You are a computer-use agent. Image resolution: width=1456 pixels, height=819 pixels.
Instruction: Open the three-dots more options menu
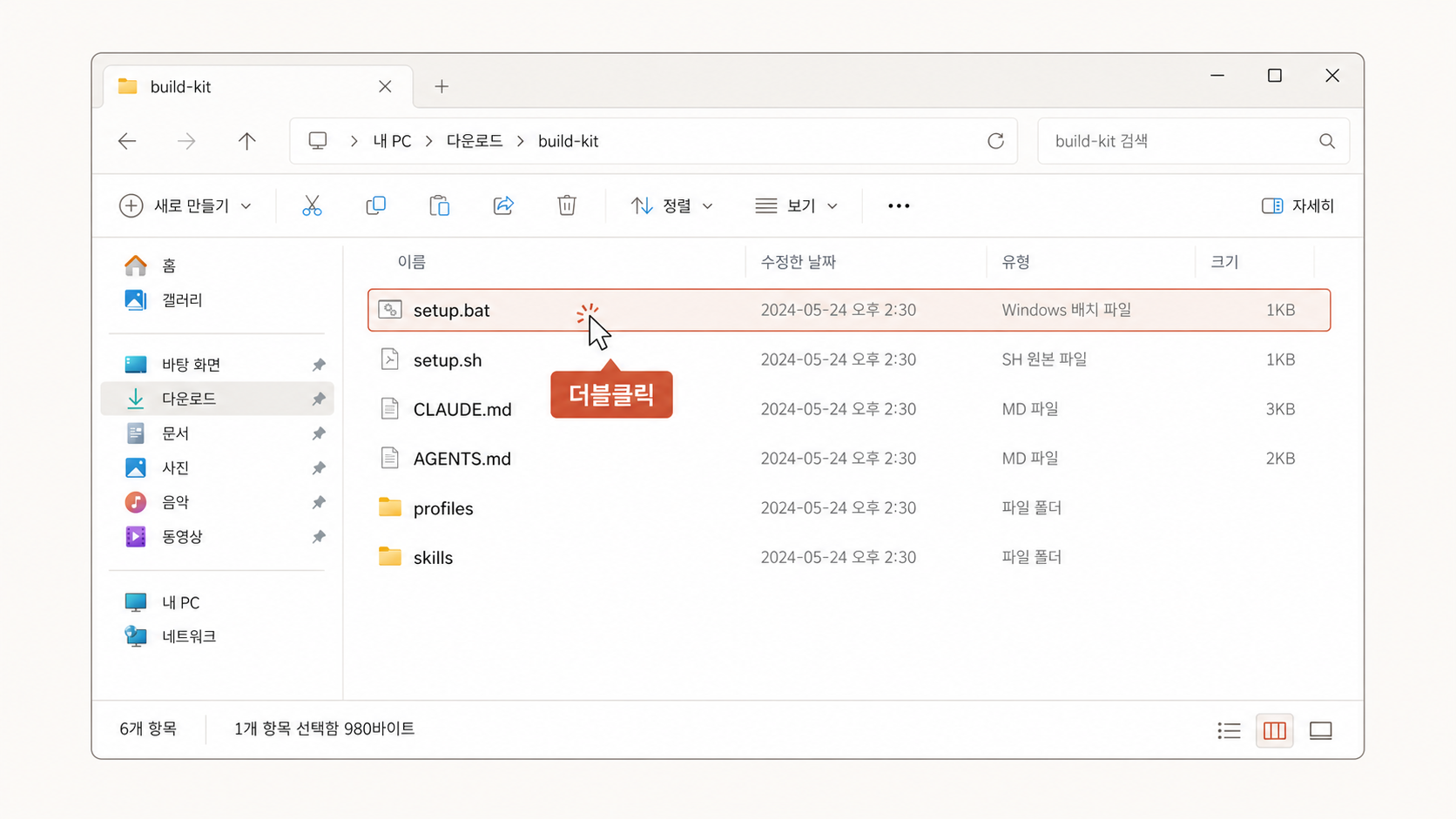click(899, 206)
